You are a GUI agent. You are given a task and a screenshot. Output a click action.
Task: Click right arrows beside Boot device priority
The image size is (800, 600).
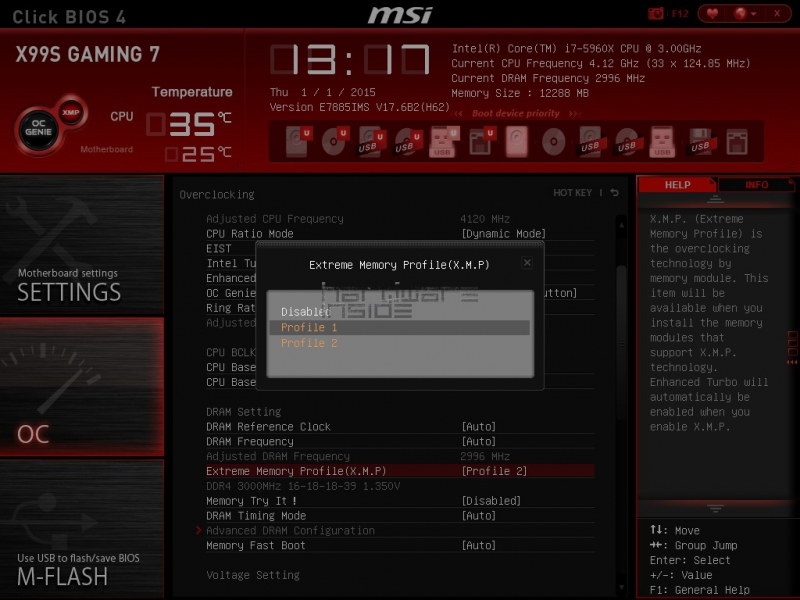(x=574, y=113)
